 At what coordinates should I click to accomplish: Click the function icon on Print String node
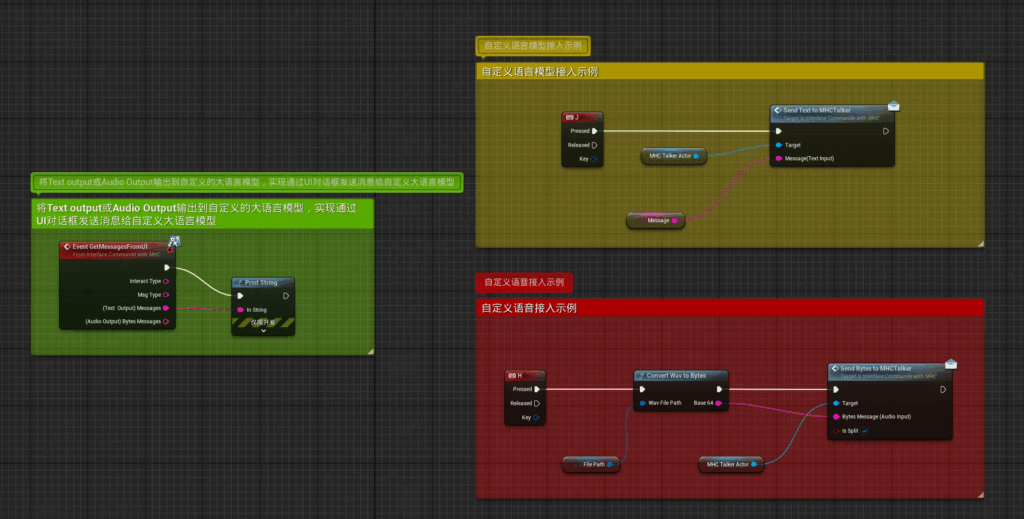240,283
